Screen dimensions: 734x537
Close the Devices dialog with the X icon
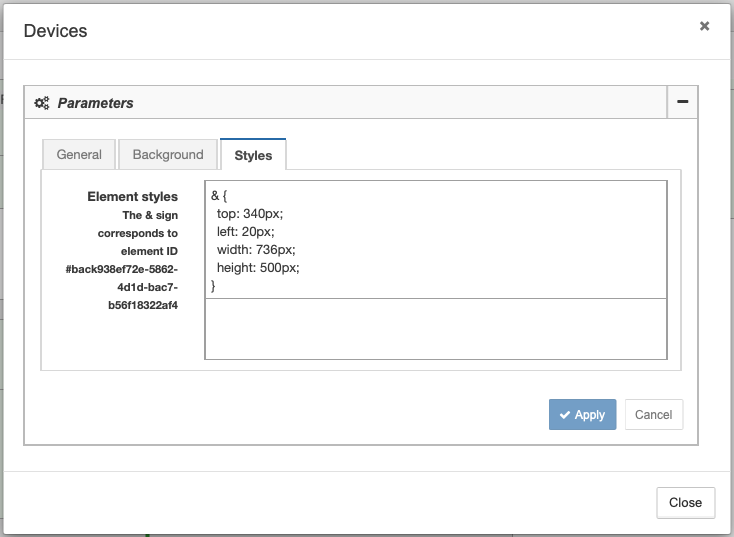click(704, 26)
